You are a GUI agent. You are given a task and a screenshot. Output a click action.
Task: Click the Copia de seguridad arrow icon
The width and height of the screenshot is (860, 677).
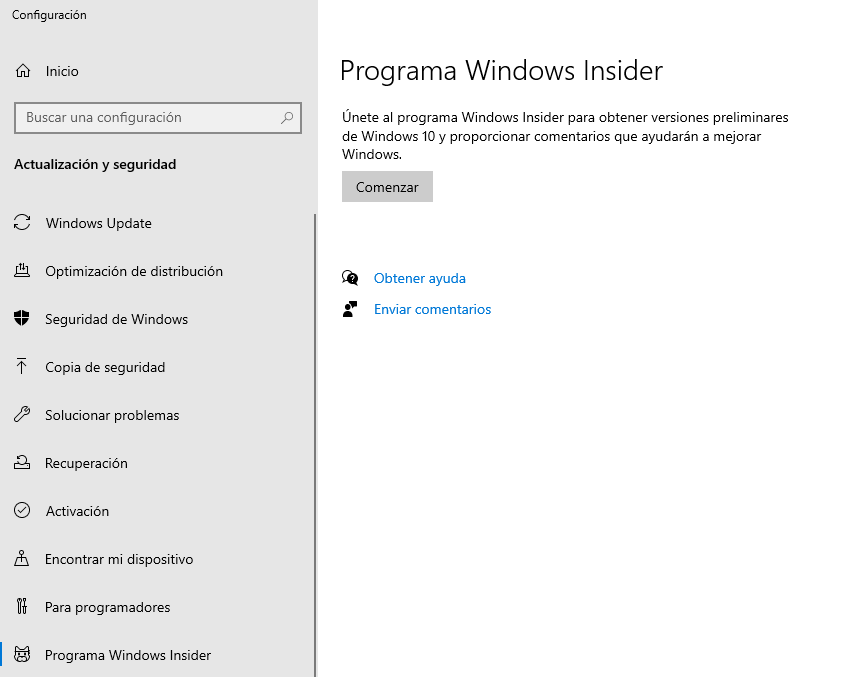click(22, 367)
